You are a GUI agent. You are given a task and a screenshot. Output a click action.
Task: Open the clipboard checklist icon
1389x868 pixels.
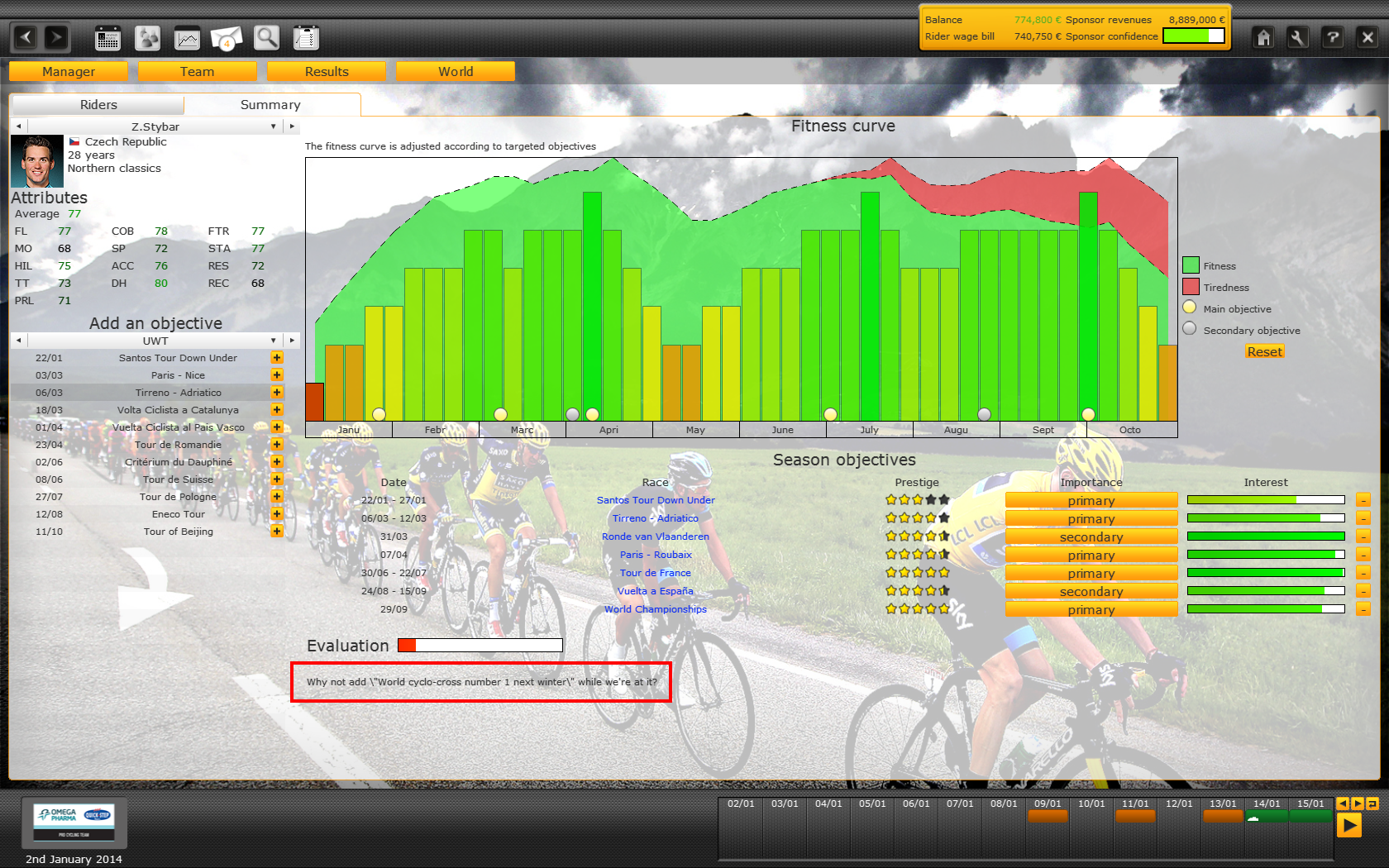pos(306,38)
